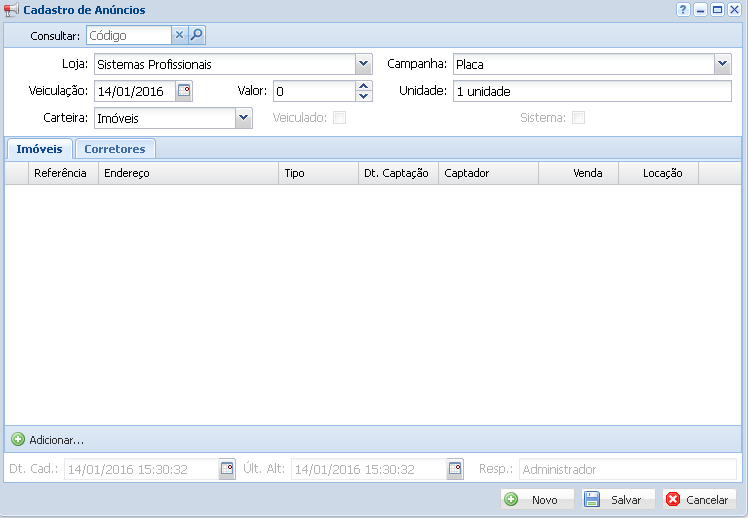Click into the Unidade text field
Image resolution: width=748 pixels, height=518 pixels.
[592, 91]
